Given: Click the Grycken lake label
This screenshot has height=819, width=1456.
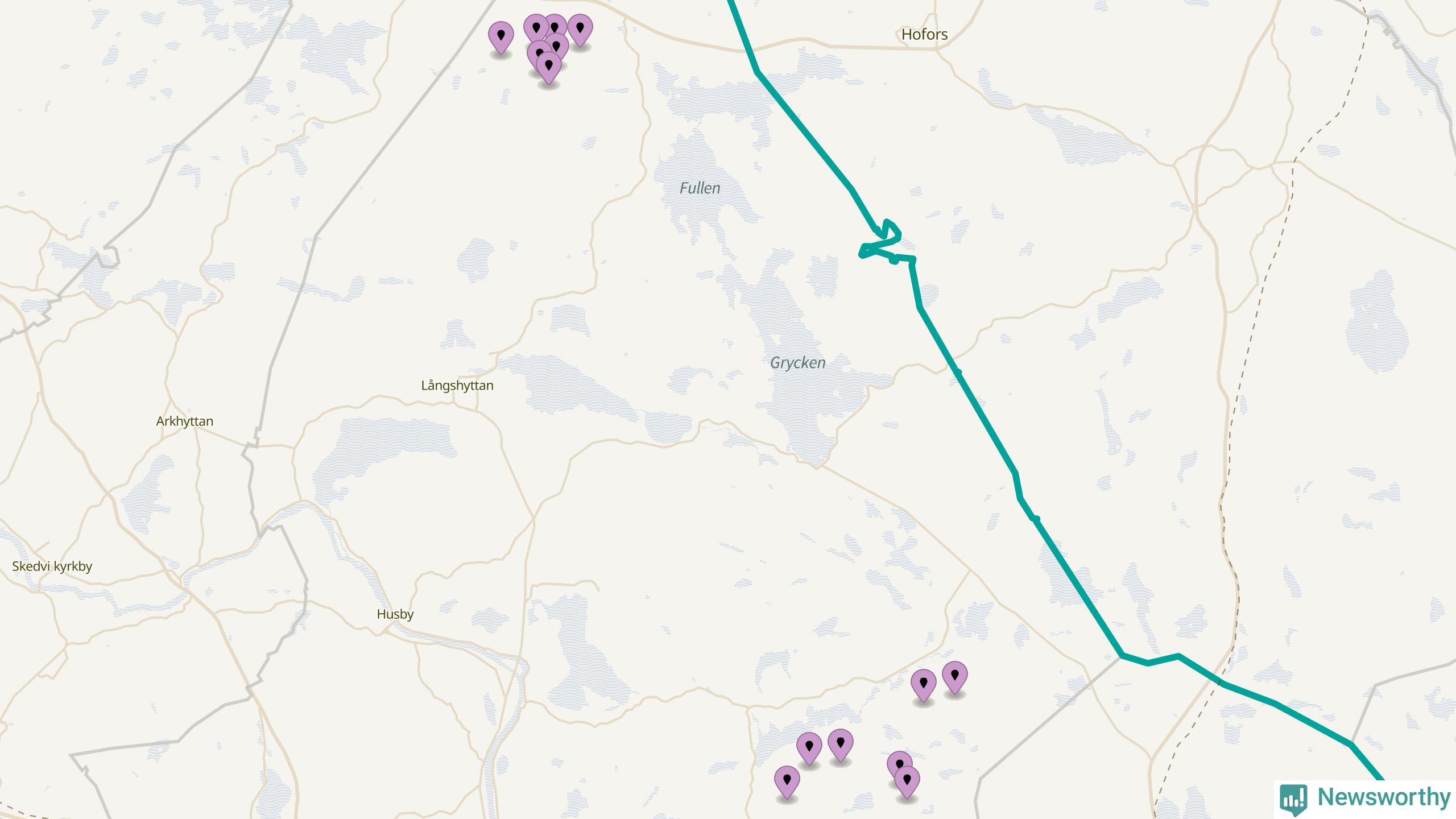Looking at the screenshot, I should pyautogui.click(x=797, y=362).
